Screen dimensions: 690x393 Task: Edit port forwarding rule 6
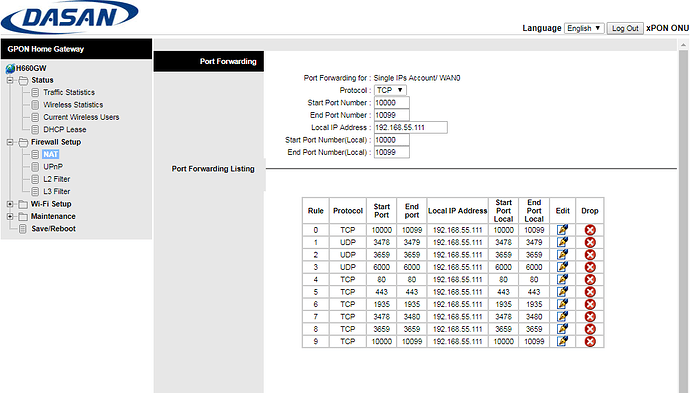click(562, 304)
